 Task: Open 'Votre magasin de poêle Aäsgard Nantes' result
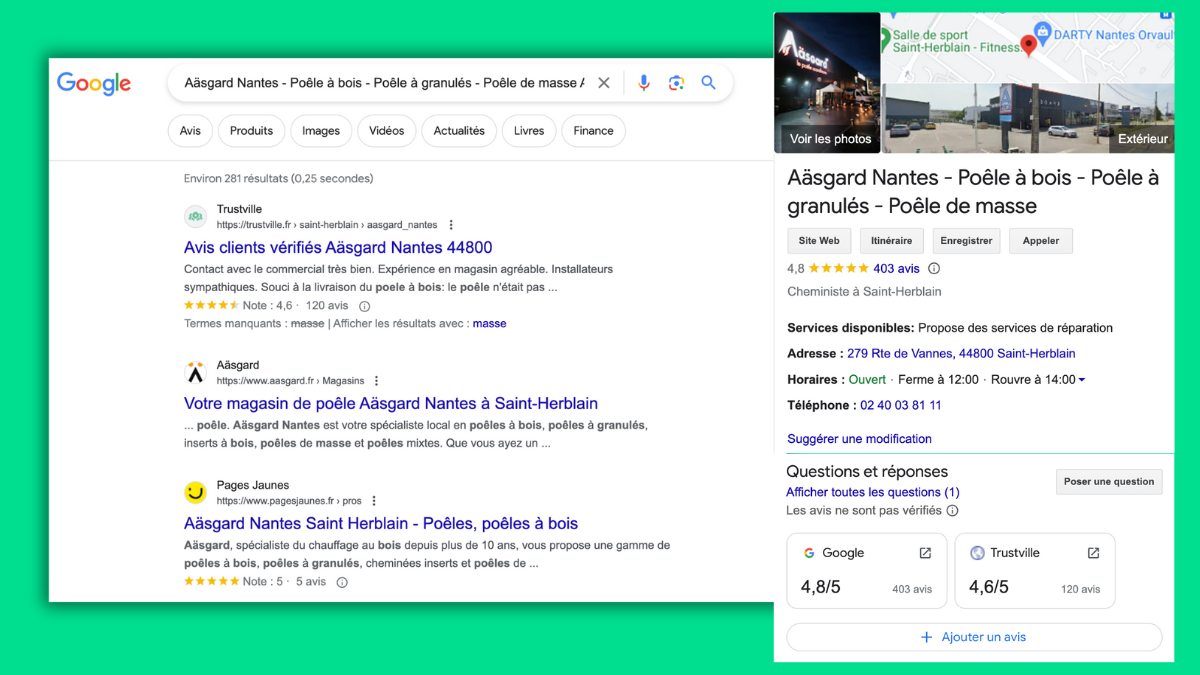(x=391, y=403)
